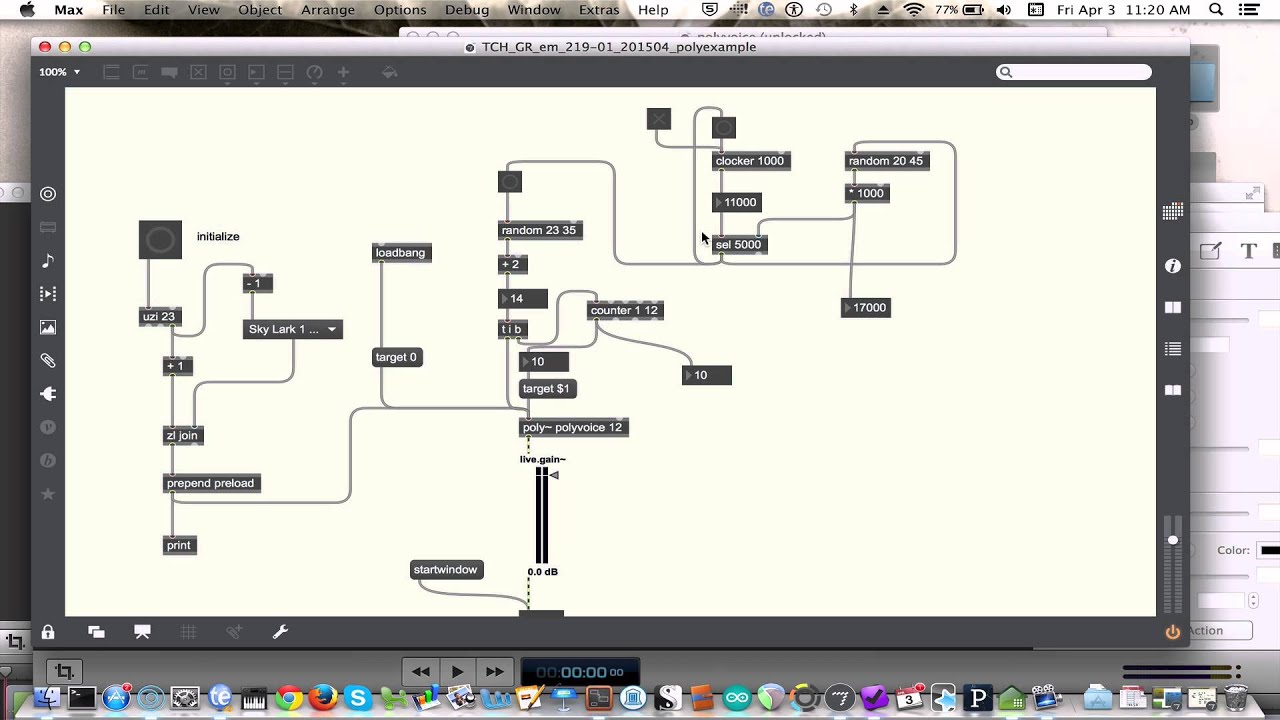Click the live.gain~ slider

click(542, 515)
